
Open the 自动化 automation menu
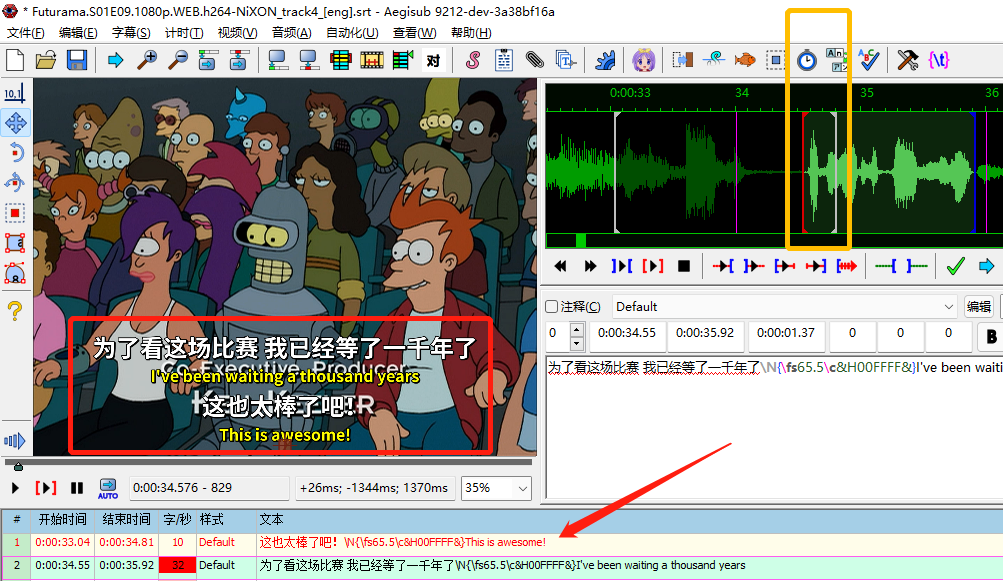[x=353, y=33]
